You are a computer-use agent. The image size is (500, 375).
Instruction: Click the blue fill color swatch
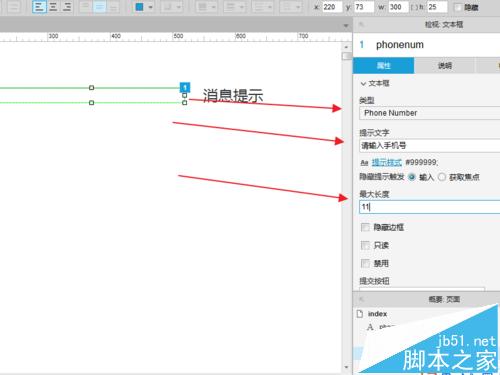[x=140, y=7]
